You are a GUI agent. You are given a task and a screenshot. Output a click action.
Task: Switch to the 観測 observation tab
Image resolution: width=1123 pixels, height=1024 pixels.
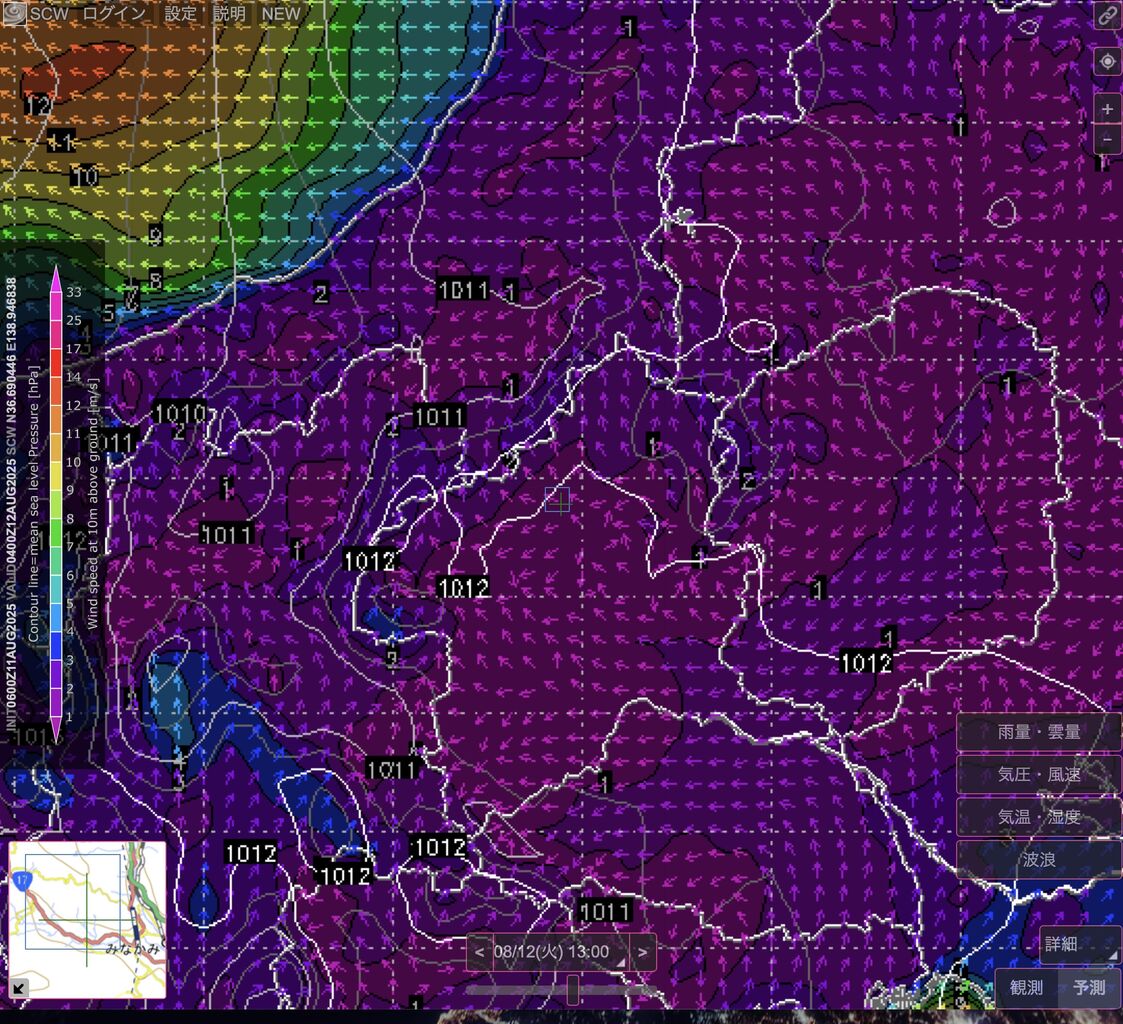(1026, 987)
